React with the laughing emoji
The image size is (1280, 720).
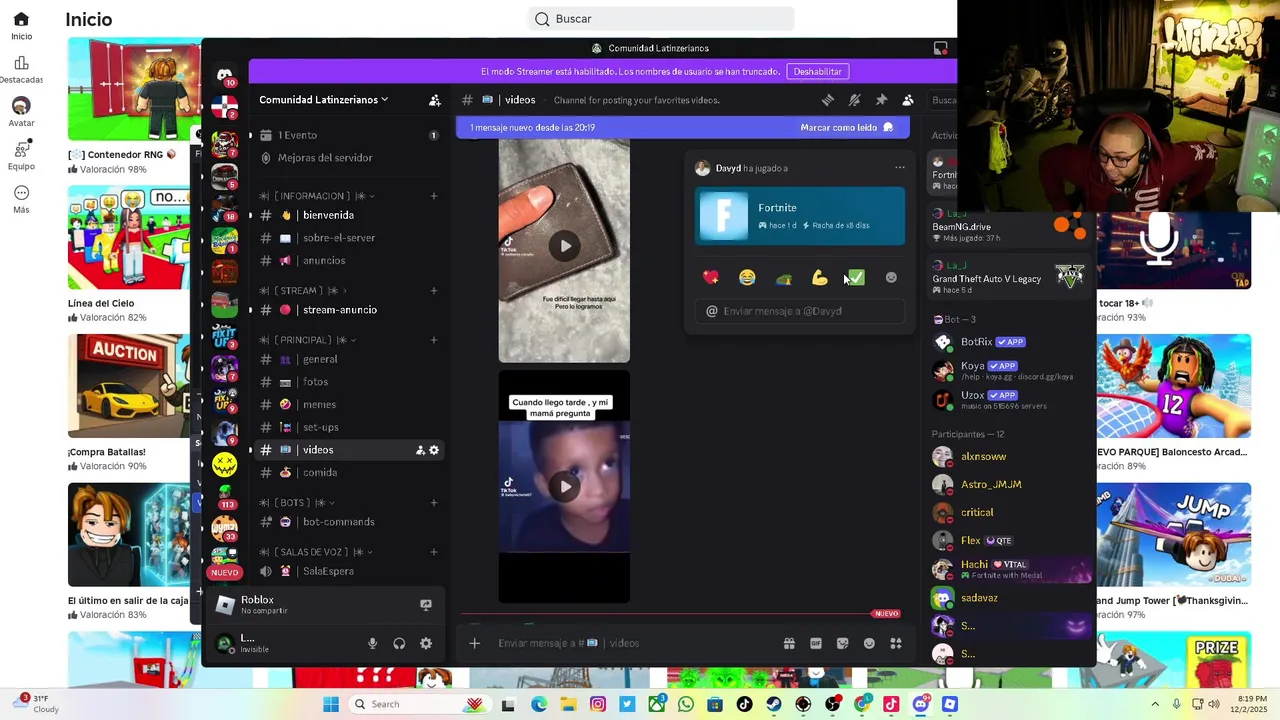pyautogui.click(x=747, y=277)
